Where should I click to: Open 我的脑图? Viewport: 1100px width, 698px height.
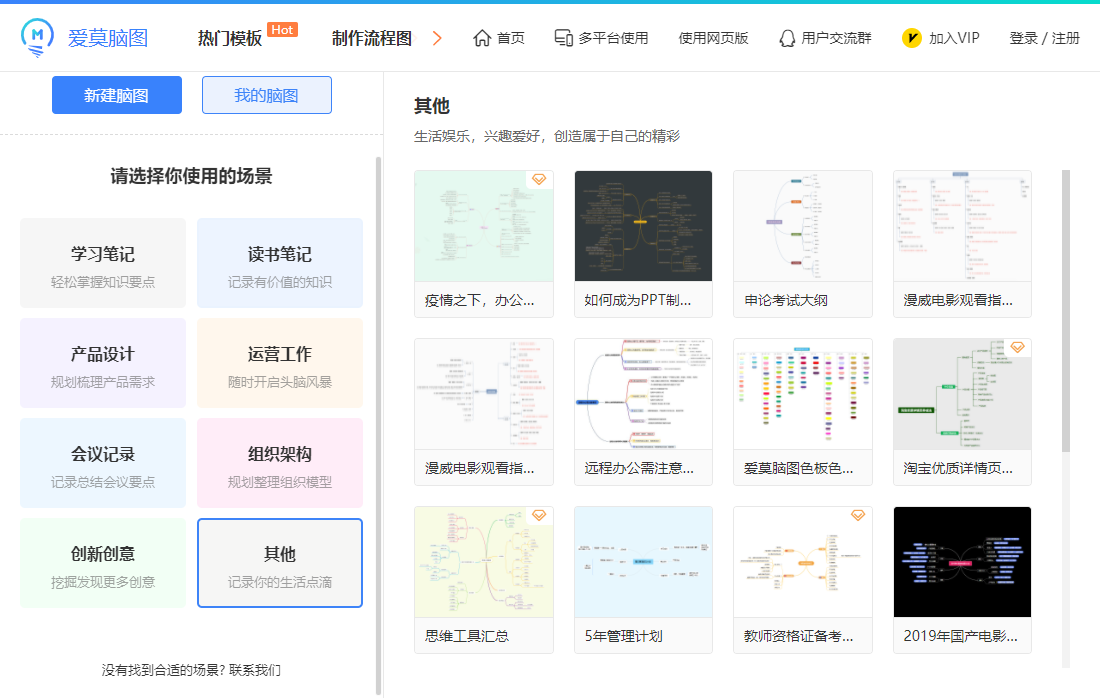pyautogui.click(x=266, y=94)
